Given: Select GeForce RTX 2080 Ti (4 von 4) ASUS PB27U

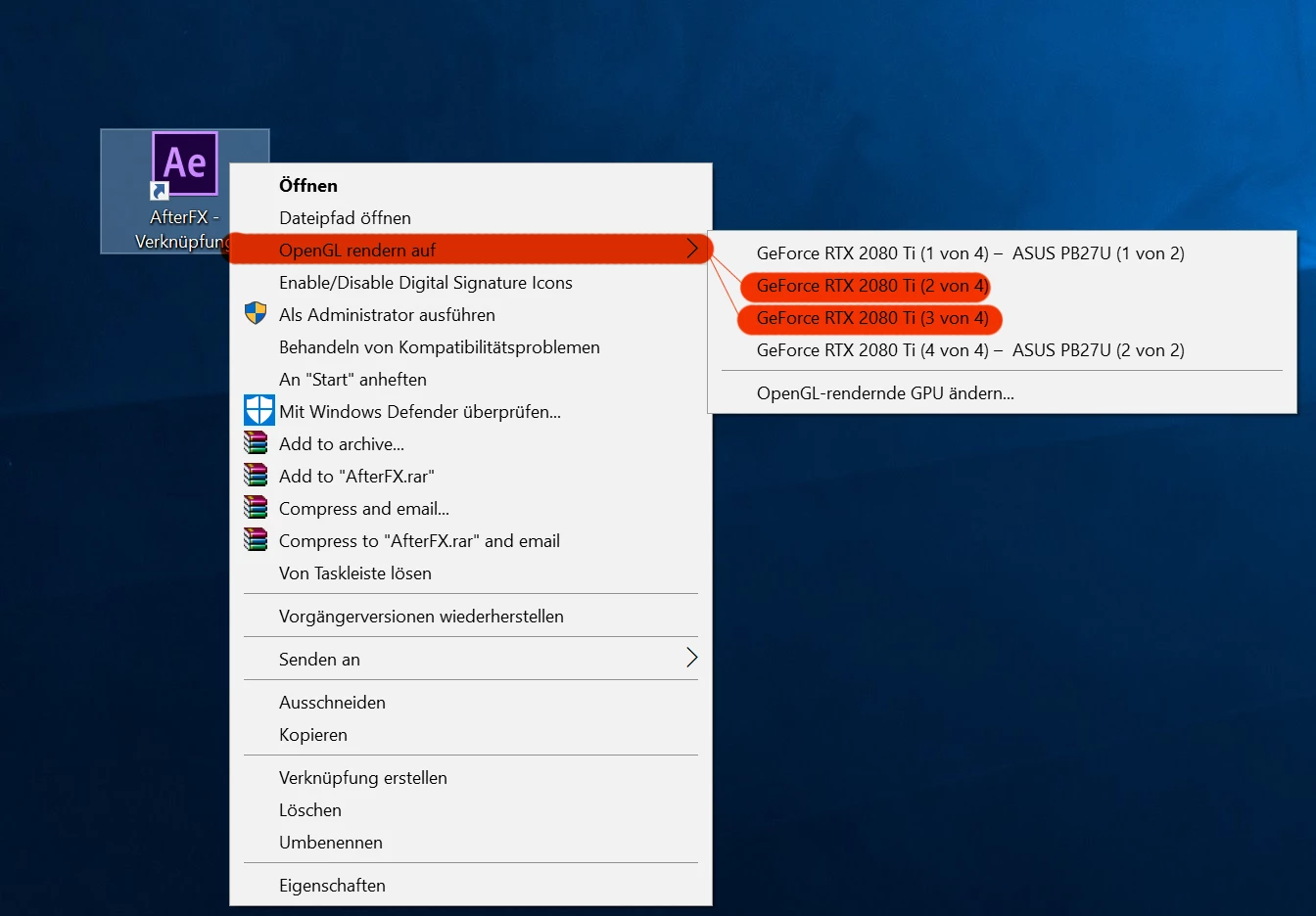Looking at the screenshot, I should tap(1003, 349).
